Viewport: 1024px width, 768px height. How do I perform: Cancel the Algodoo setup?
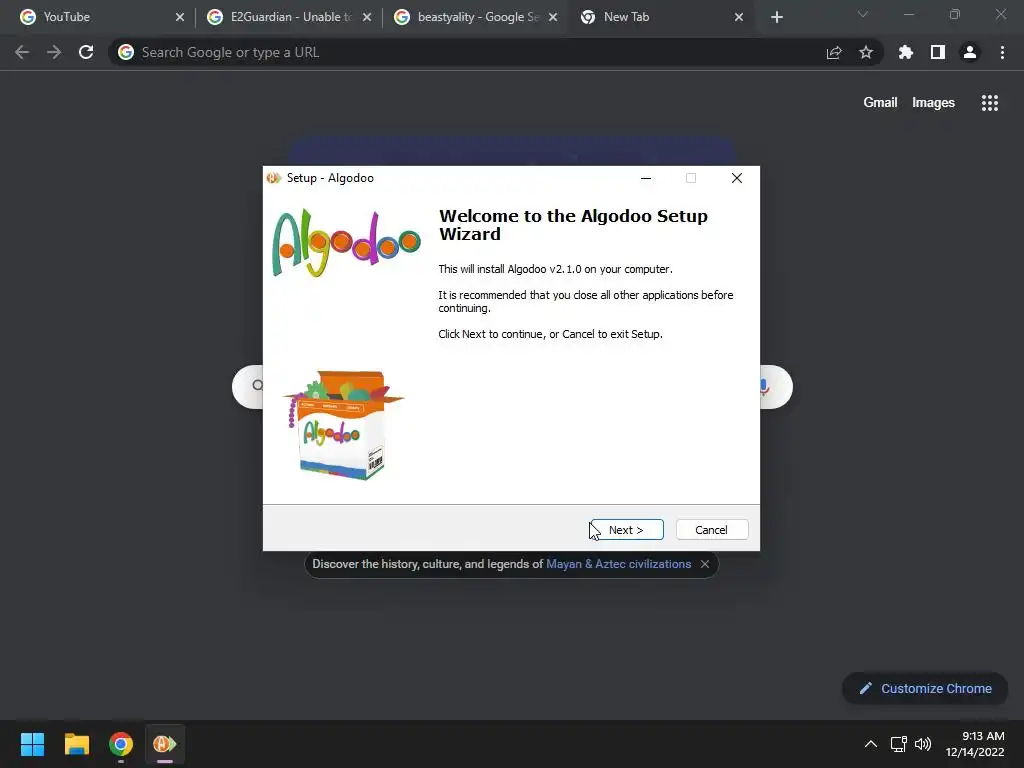(712, 530)
